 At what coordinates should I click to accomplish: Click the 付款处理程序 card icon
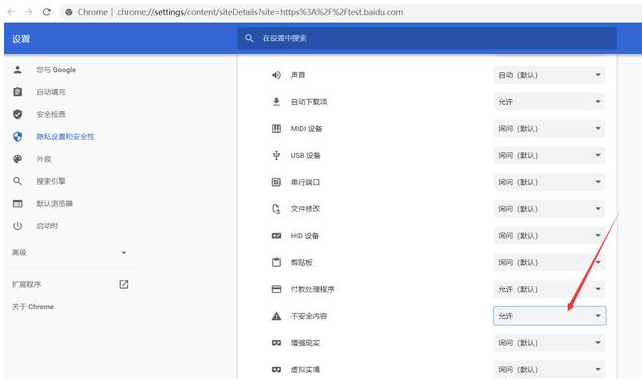pos(276,289)
